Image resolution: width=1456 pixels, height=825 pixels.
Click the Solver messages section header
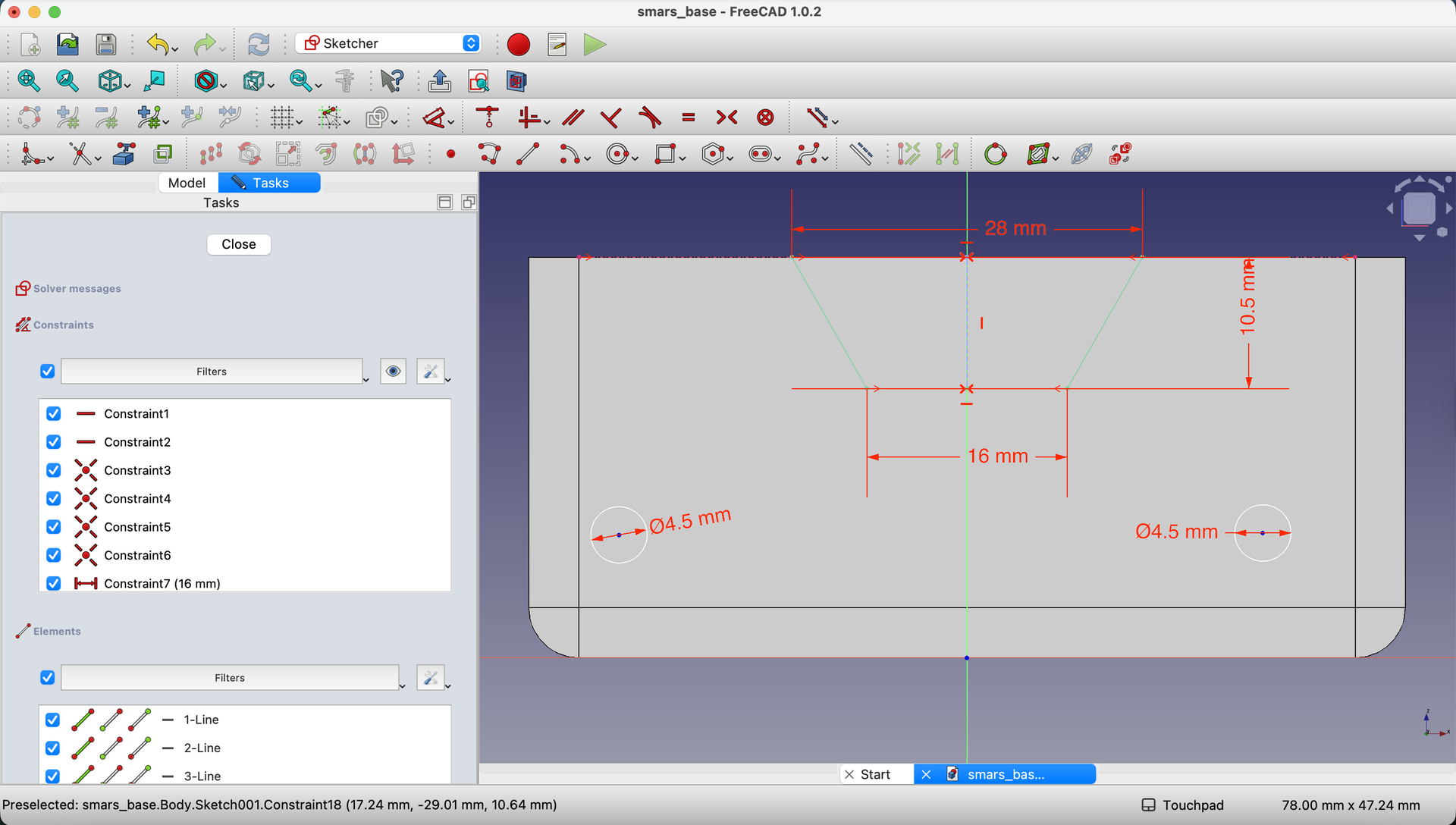coord(77,289)
